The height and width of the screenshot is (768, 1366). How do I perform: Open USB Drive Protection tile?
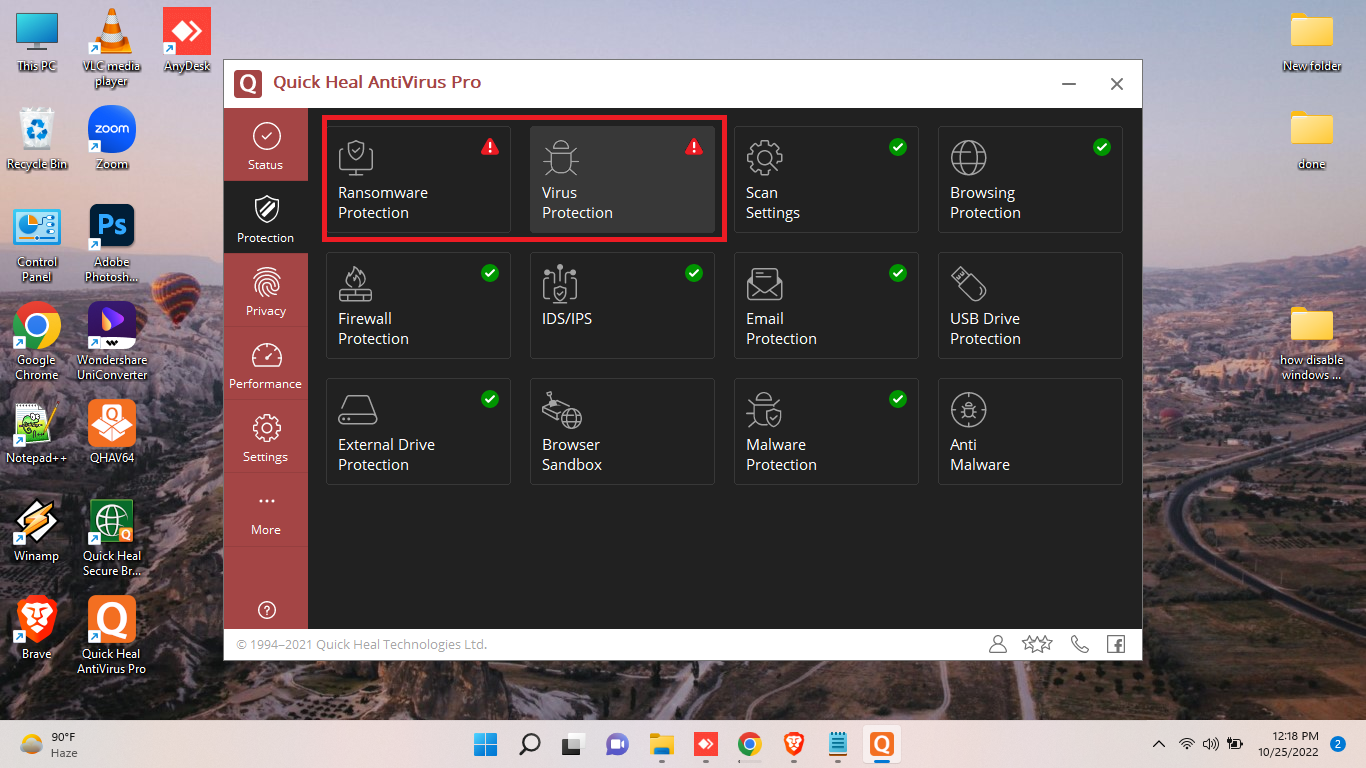pyautogui.click(x=1030, y=306)
